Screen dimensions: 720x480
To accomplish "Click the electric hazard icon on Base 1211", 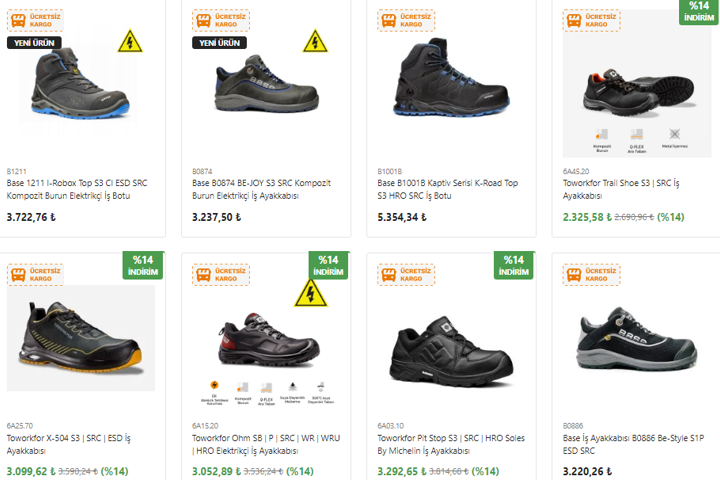I will [x=130, y=42].
